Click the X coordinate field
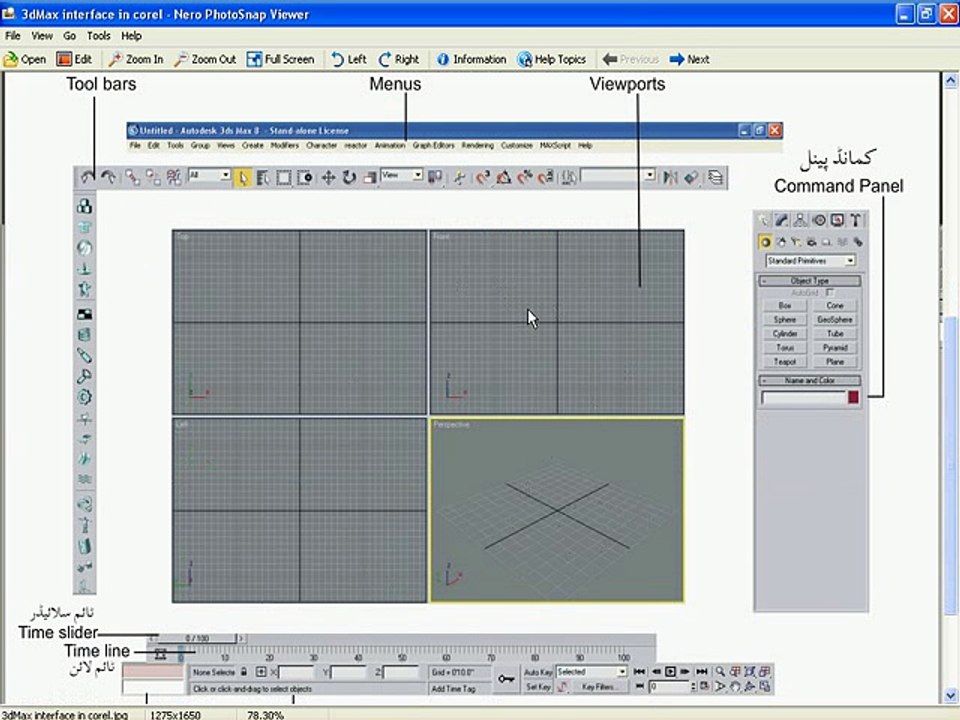Viewport: 960px width, 720px height. pyautogui.click(x=296, y=672)
